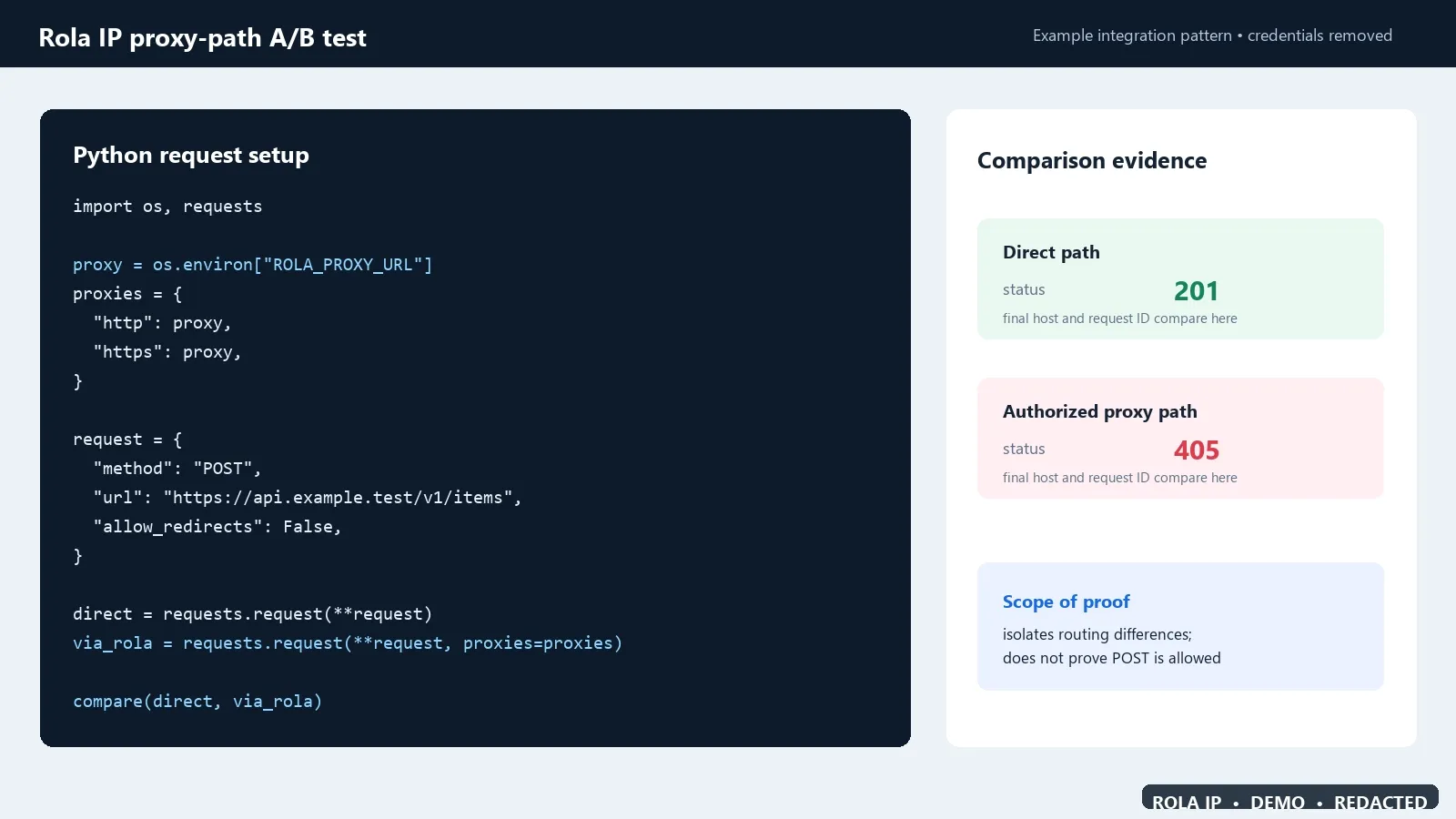Image resolution: width=1456 pixels, height=819 pixels.
Task: Click the 'Comparison evidence' heading
Action: (1092, 160)
